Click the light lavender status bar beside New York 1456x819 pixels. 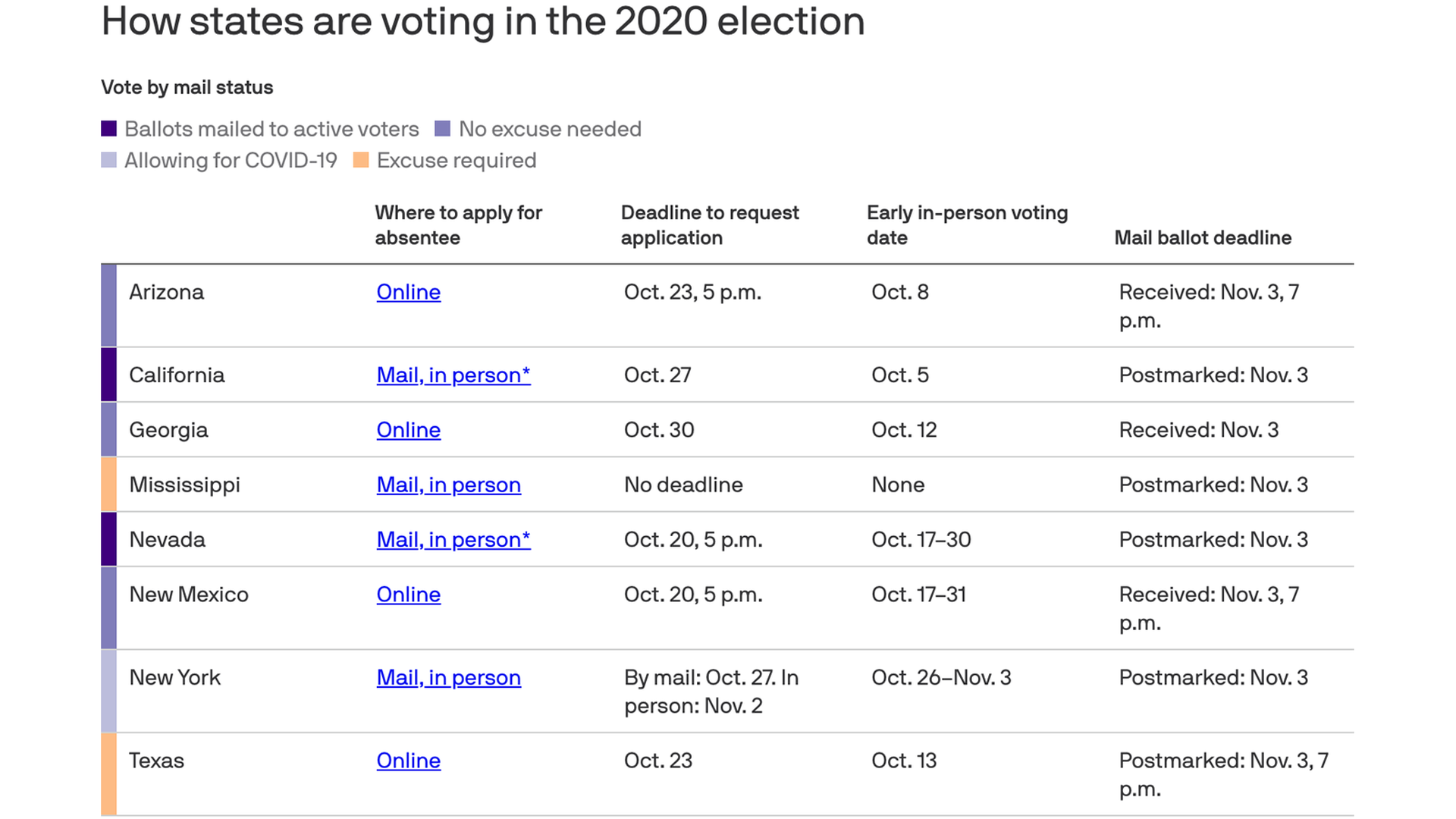(108, 691)
